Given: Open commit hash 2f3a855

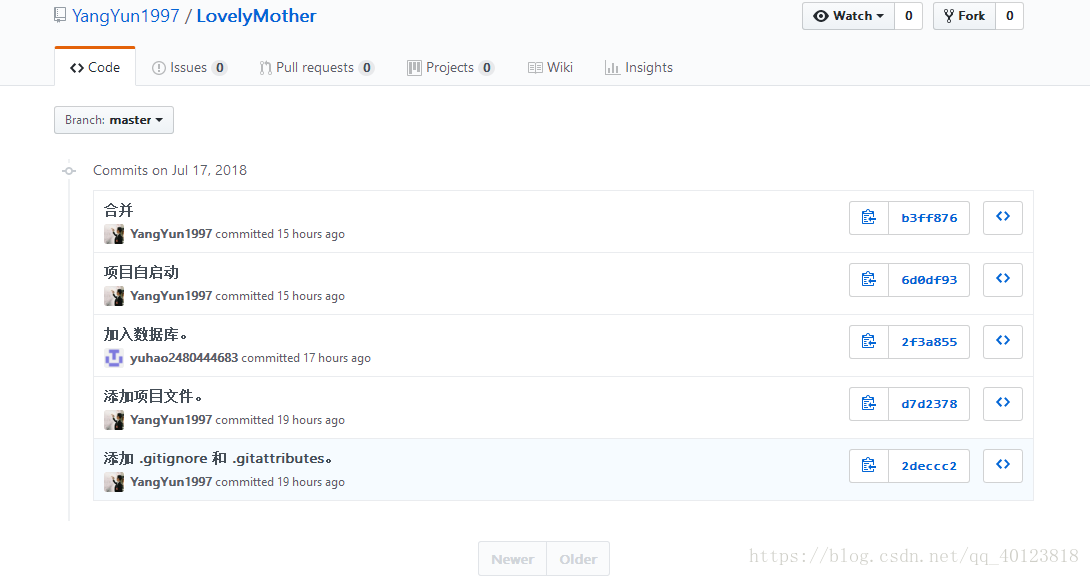Looking at the screenshot, I should (929, 341).
